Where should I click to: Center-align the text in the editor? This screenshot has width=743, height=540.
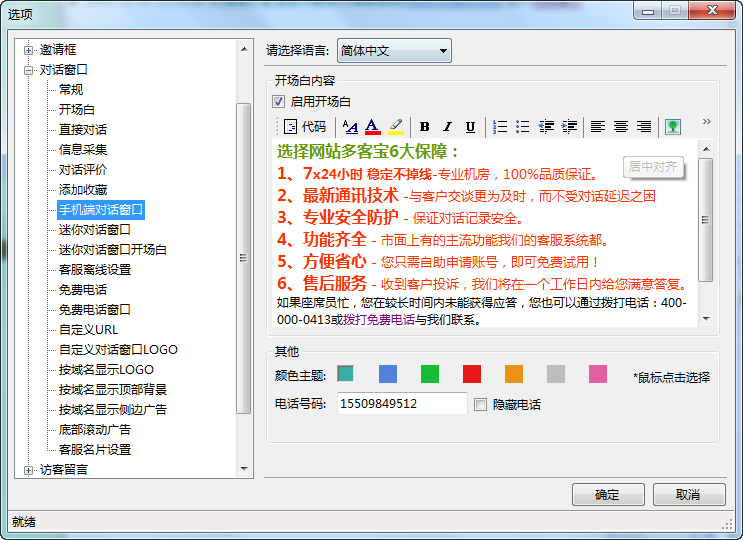[x=621, y=127]
